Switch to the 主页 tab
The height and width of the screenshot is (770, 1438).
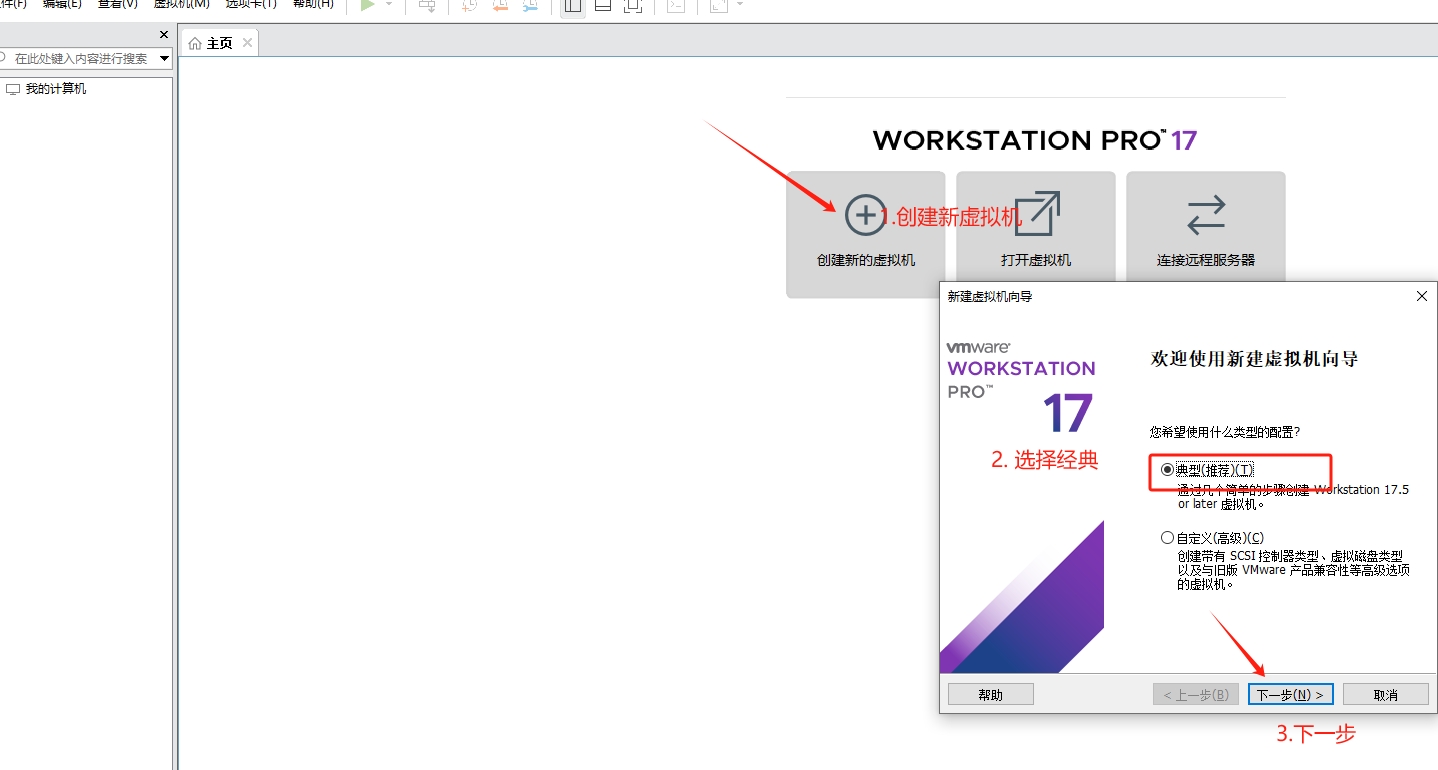219,43
